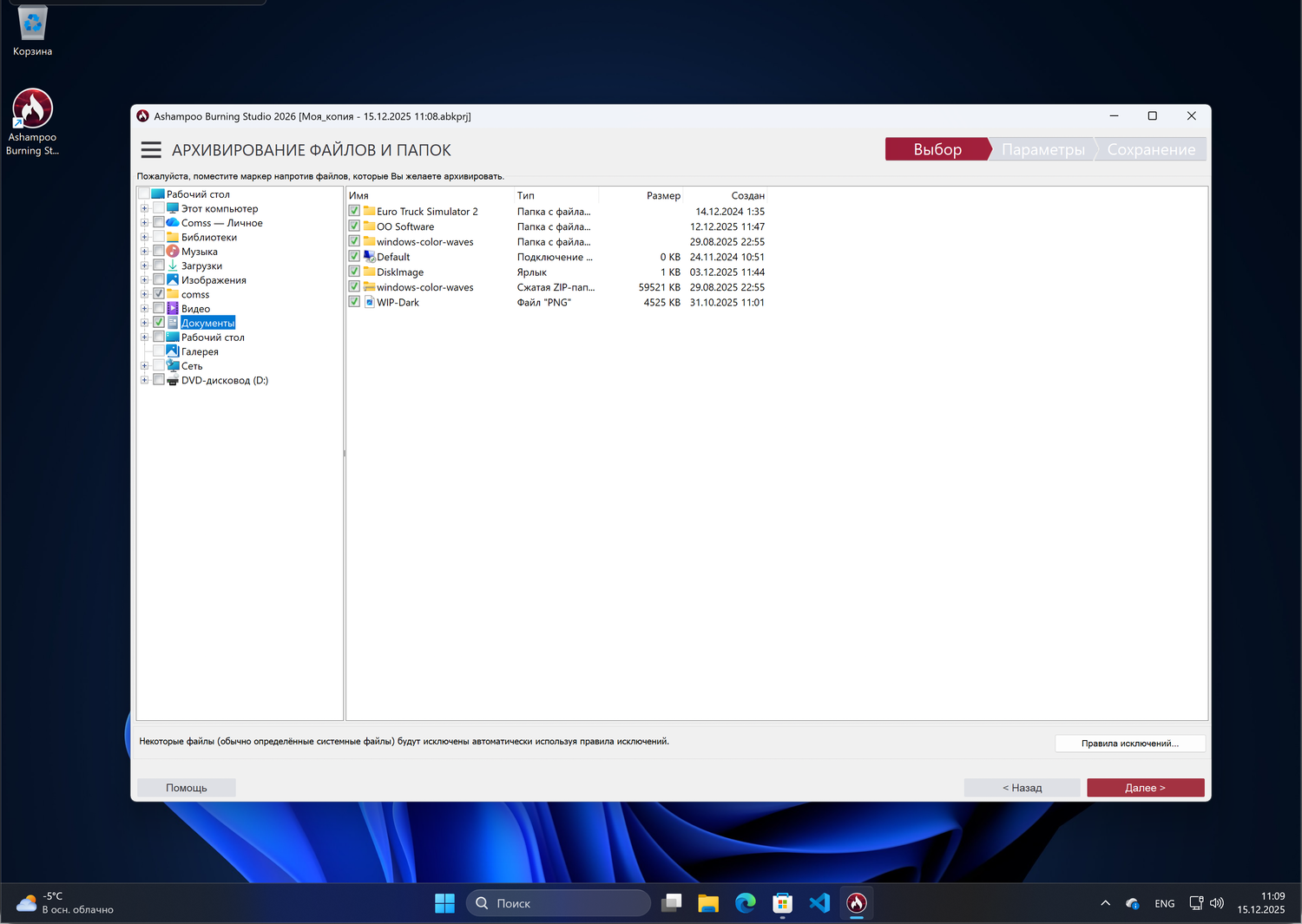Click the Изображения picture icon in tree

coord(173,280)
